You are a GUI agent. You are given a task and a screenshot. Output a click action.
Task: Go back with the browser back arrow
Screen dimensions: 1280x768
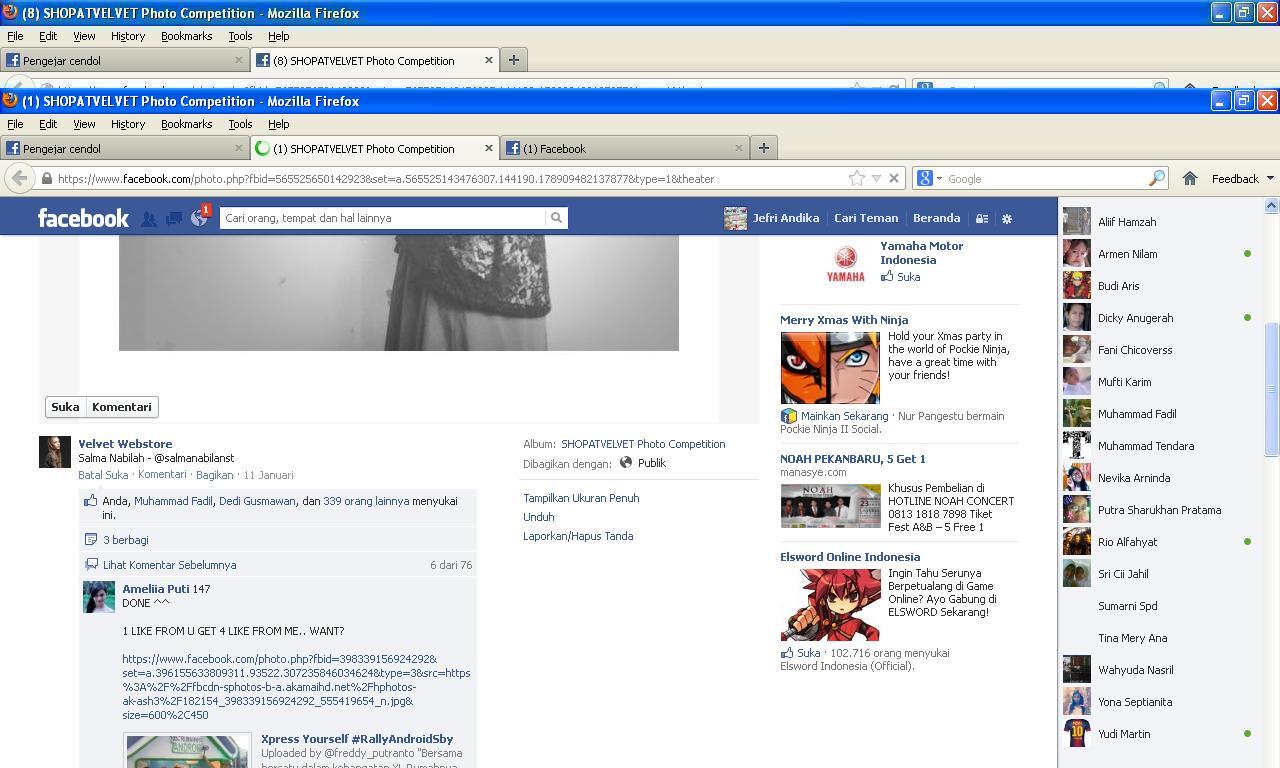[19, 178]
